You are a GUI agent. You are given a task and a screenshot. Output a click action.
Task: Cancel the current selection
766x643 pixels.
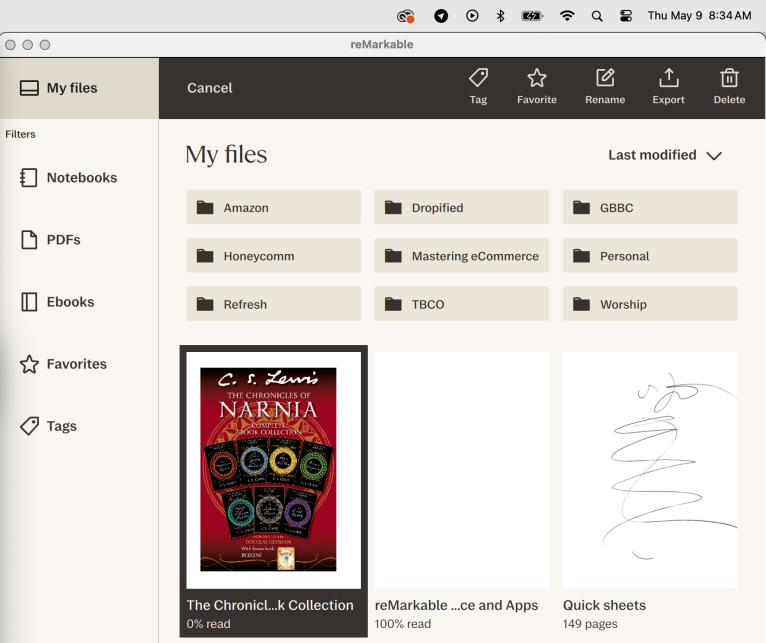[210, 88]
